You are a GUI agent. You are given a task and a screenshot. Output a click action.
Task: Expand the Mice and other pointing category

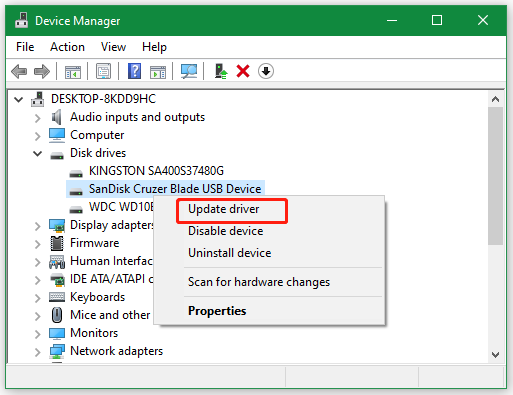pos(38,316)
